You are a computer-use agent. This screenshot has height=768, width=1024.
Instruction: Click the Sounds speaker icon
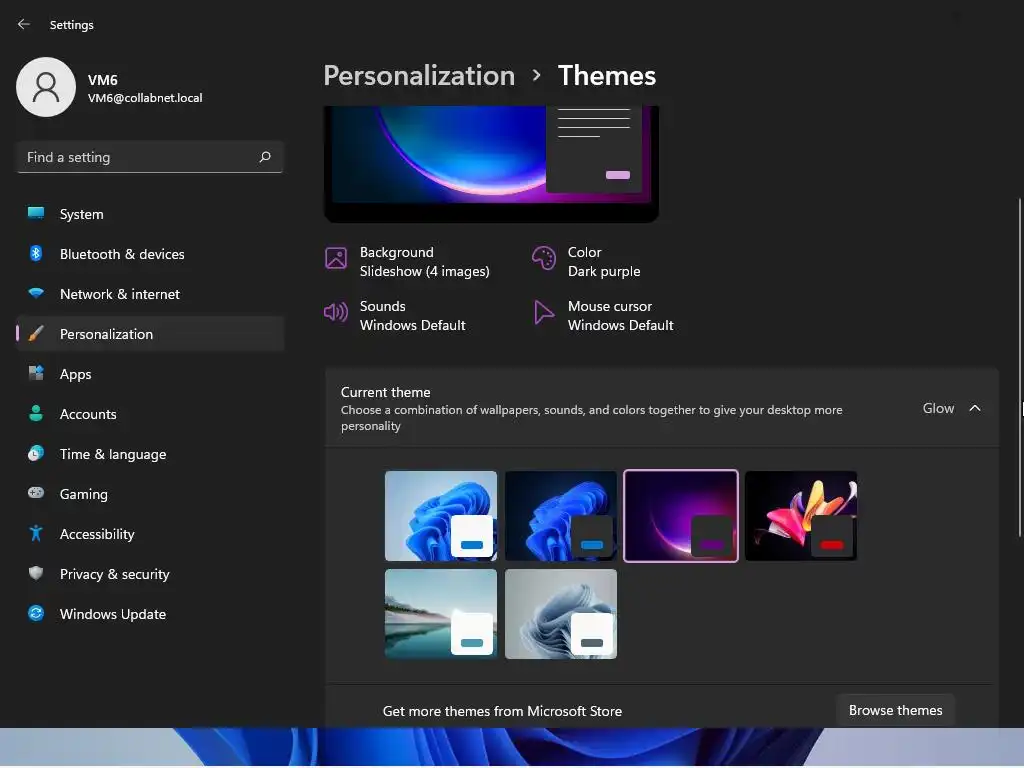click(336, 312)
